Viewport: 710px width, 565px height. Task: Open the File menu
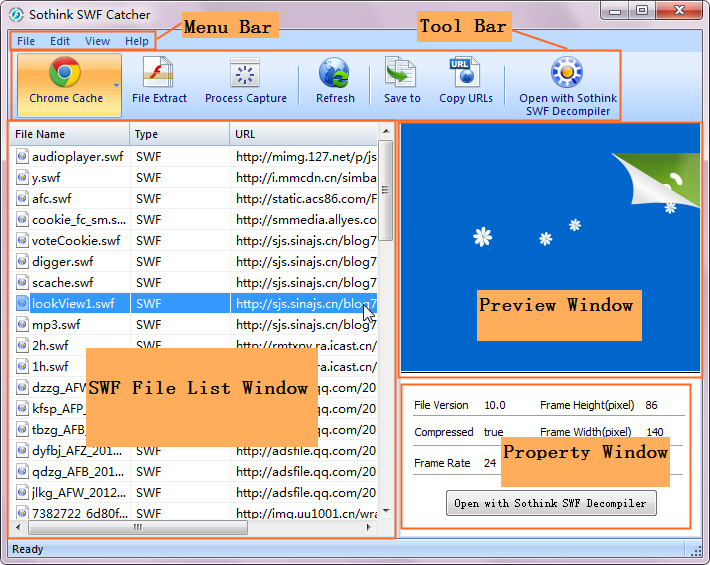click(26, 41)
